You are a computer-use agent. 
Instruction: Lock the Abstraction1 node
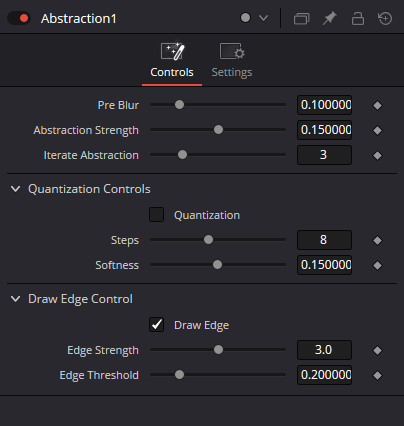[358, 18]
